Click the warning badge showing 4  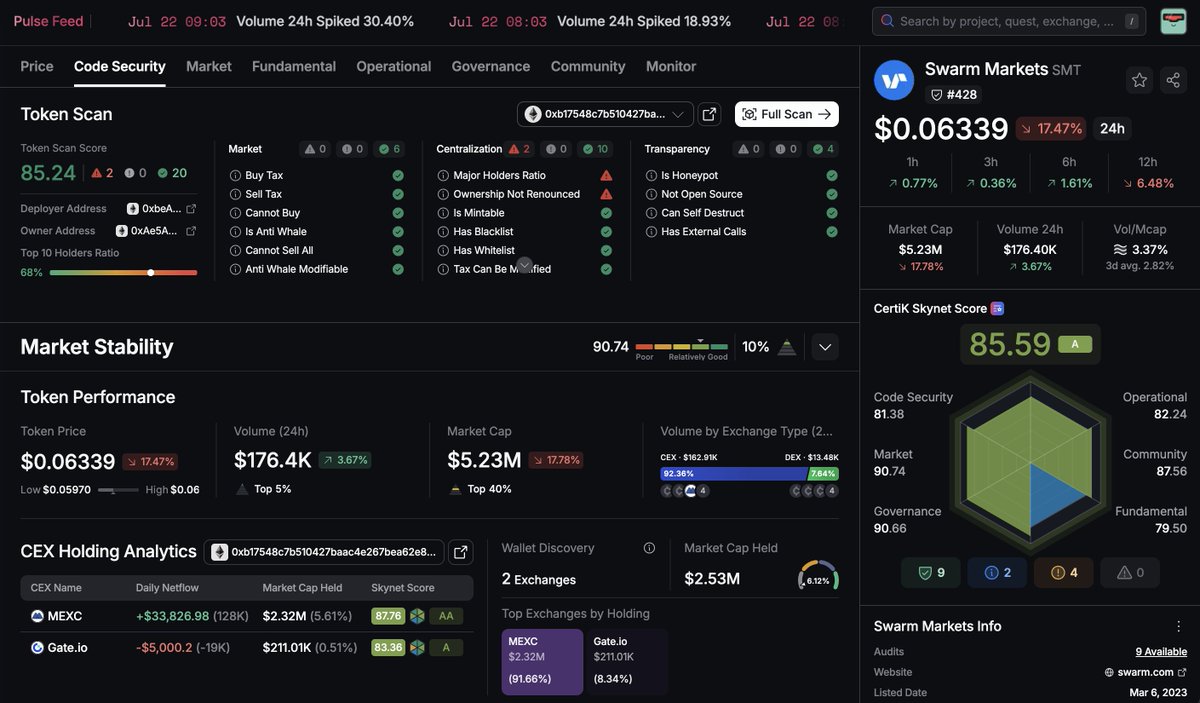click(1064, 573)
